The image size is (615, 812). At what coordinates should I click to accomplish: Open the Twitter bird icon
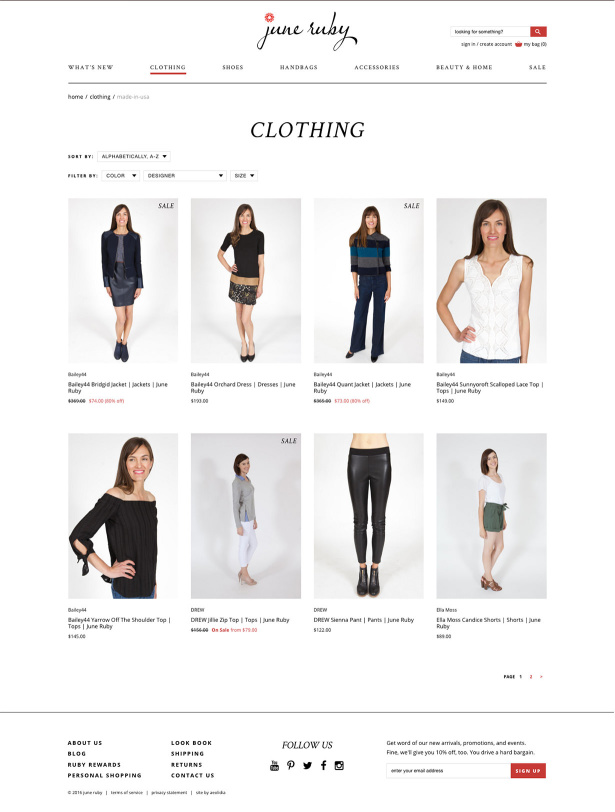[308, 765]
